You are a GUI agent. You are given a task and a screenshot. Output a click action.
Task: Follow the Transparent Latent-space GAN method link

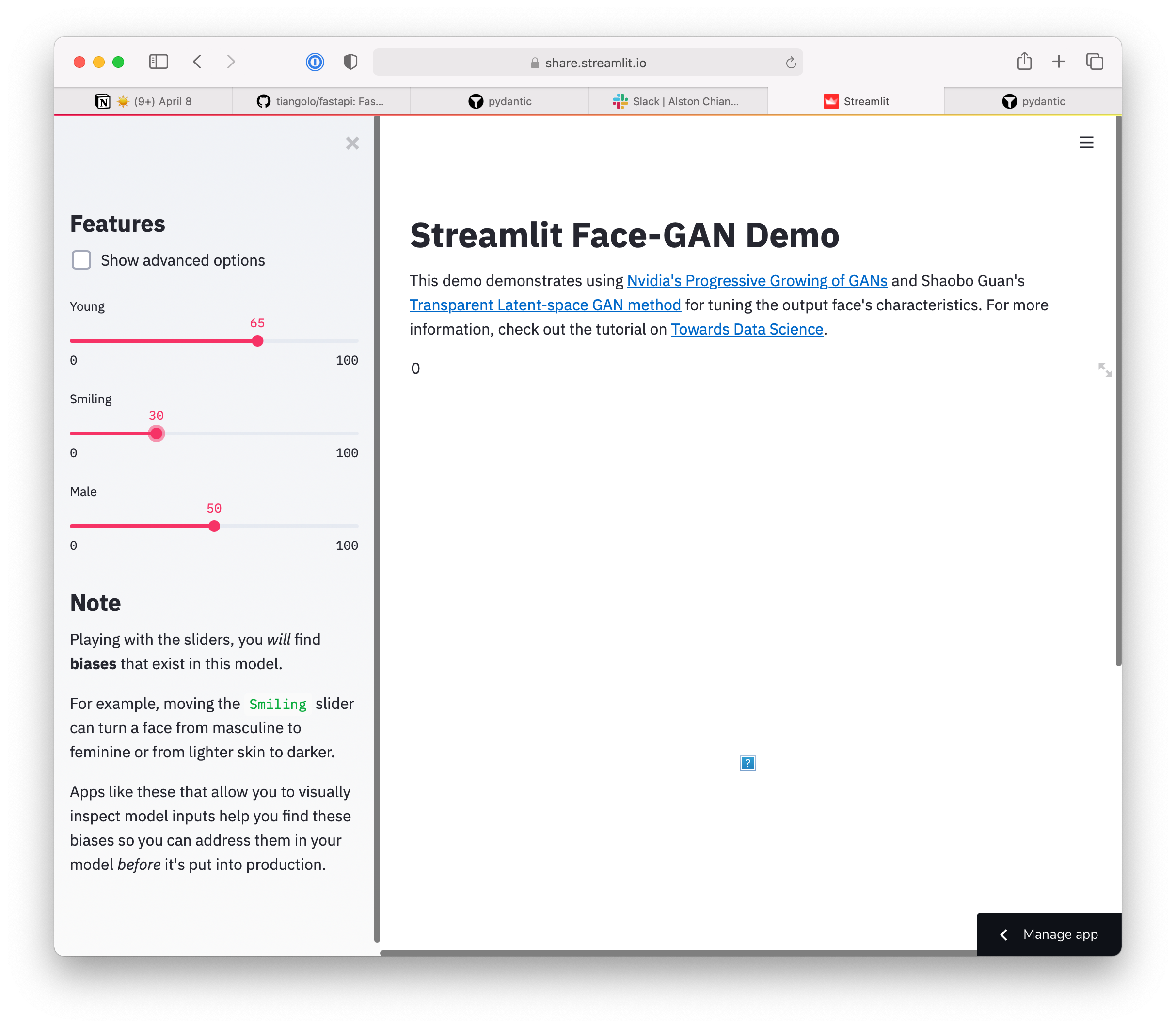[x=544, y=305]
